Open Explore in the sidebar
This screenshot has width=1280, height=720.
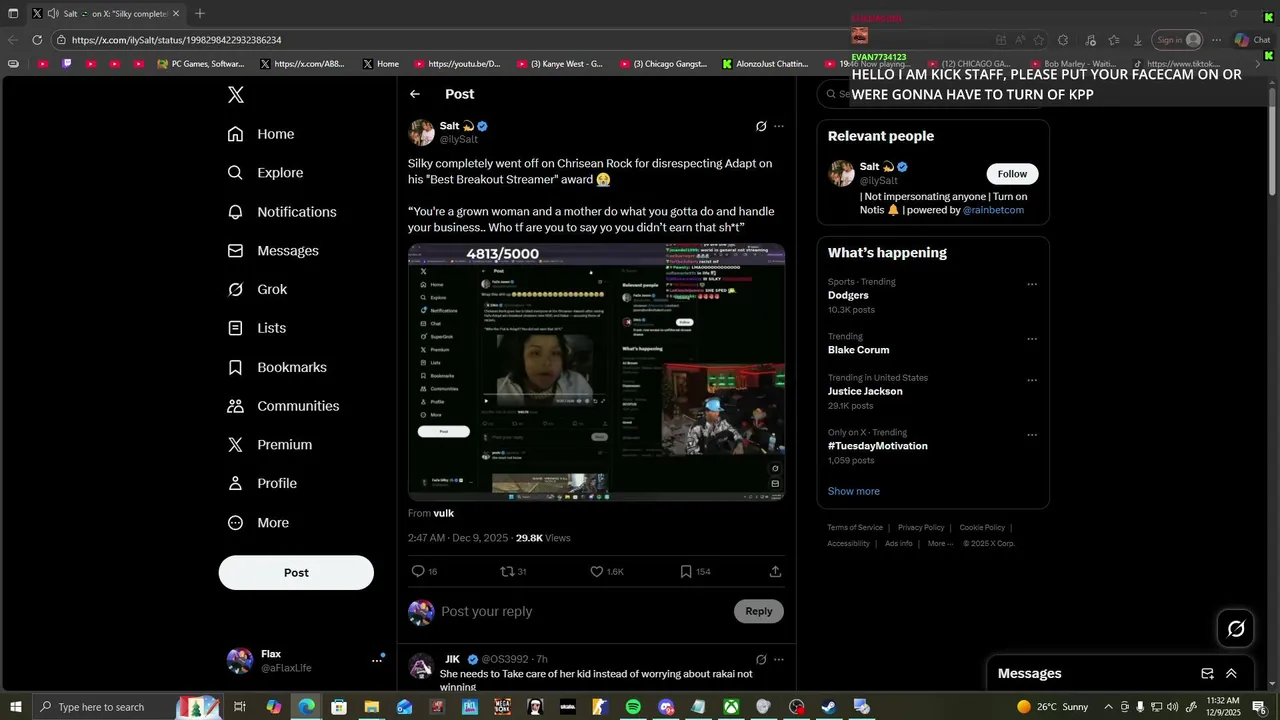click(265, 173)
